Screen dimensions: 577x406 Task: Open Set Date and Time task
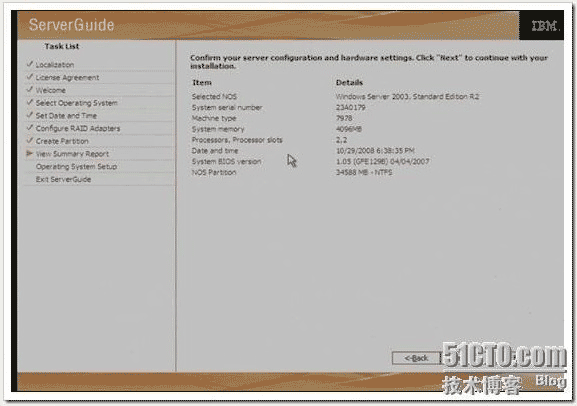pos(66,116)
